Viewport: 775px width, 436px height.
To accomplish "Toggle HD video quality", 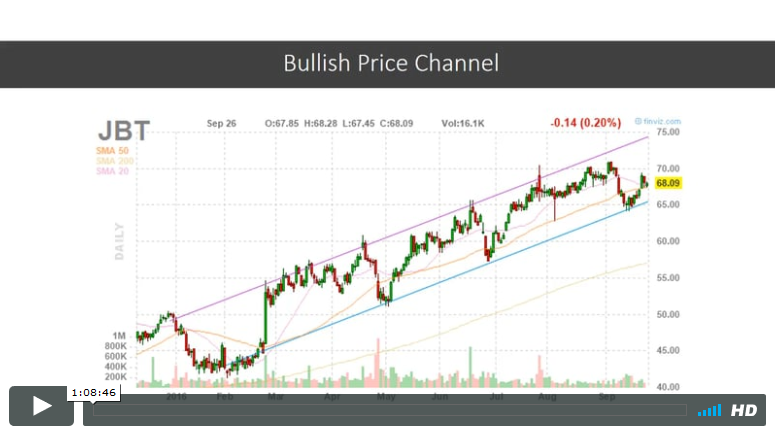I will click(743, 410).
